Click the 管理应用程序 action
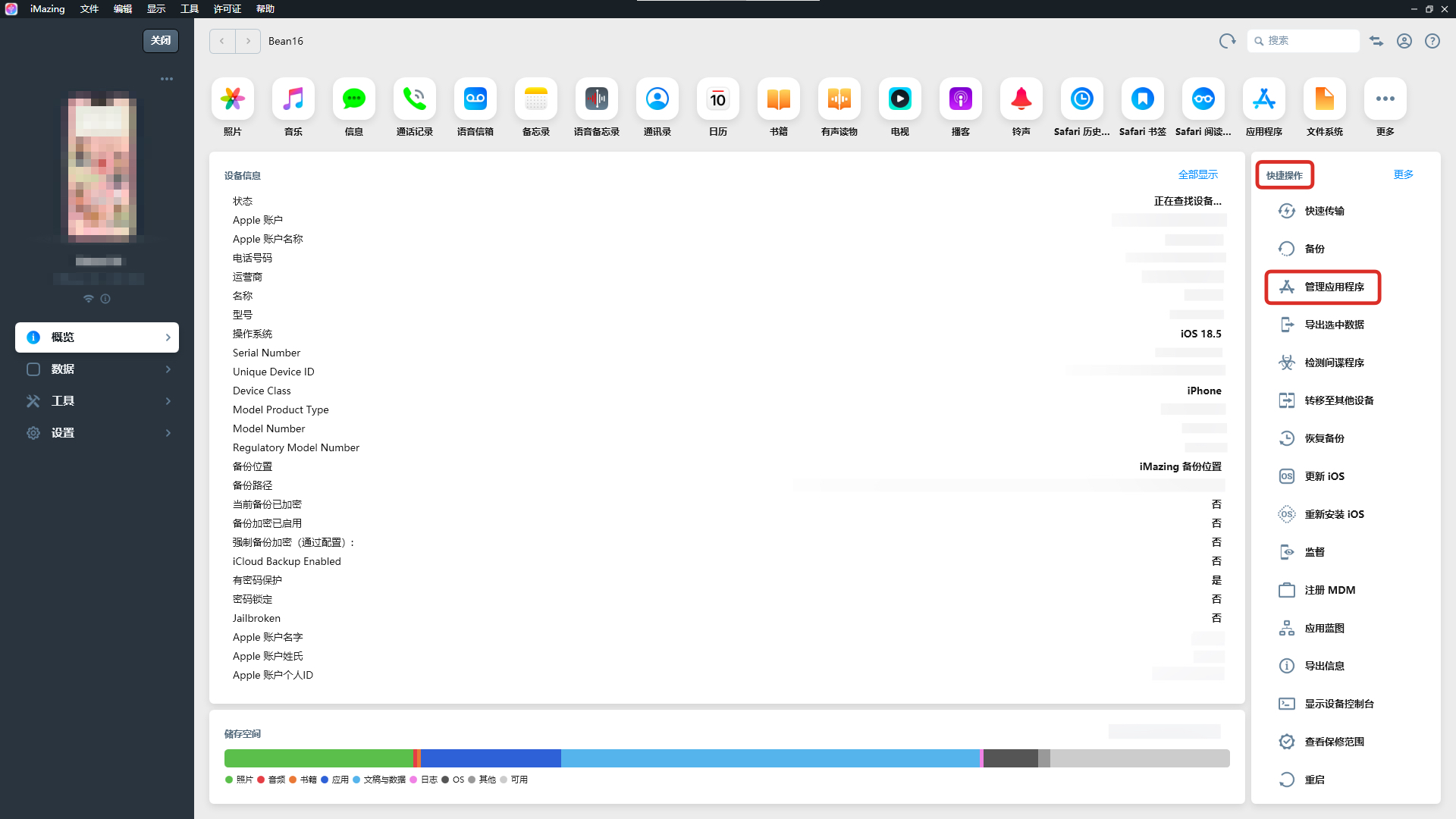 click(1323, 287)
